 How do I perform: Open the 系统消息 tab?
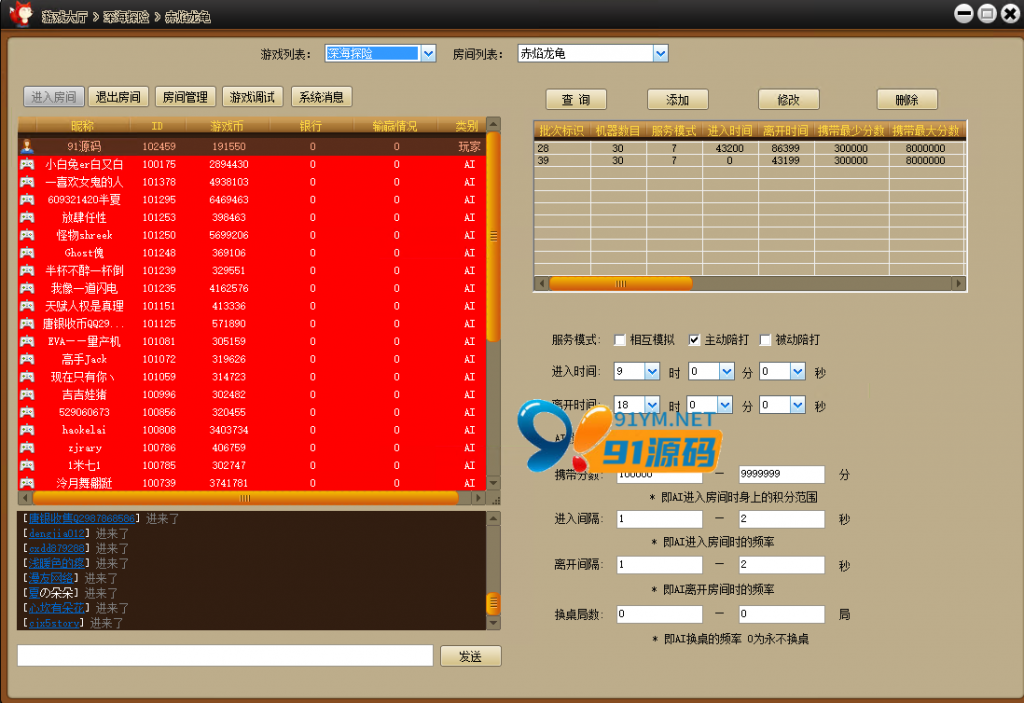(321, 97)
